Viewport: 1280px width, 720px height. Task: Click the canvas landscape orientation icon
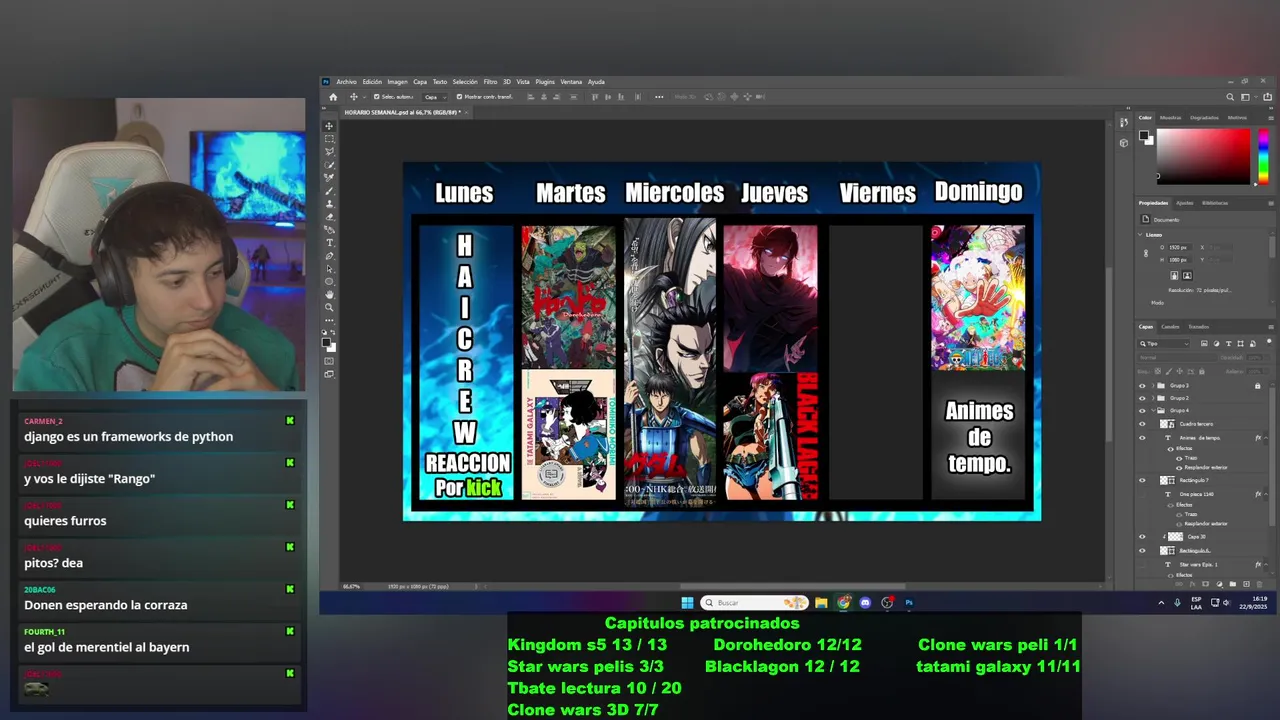1188,275
